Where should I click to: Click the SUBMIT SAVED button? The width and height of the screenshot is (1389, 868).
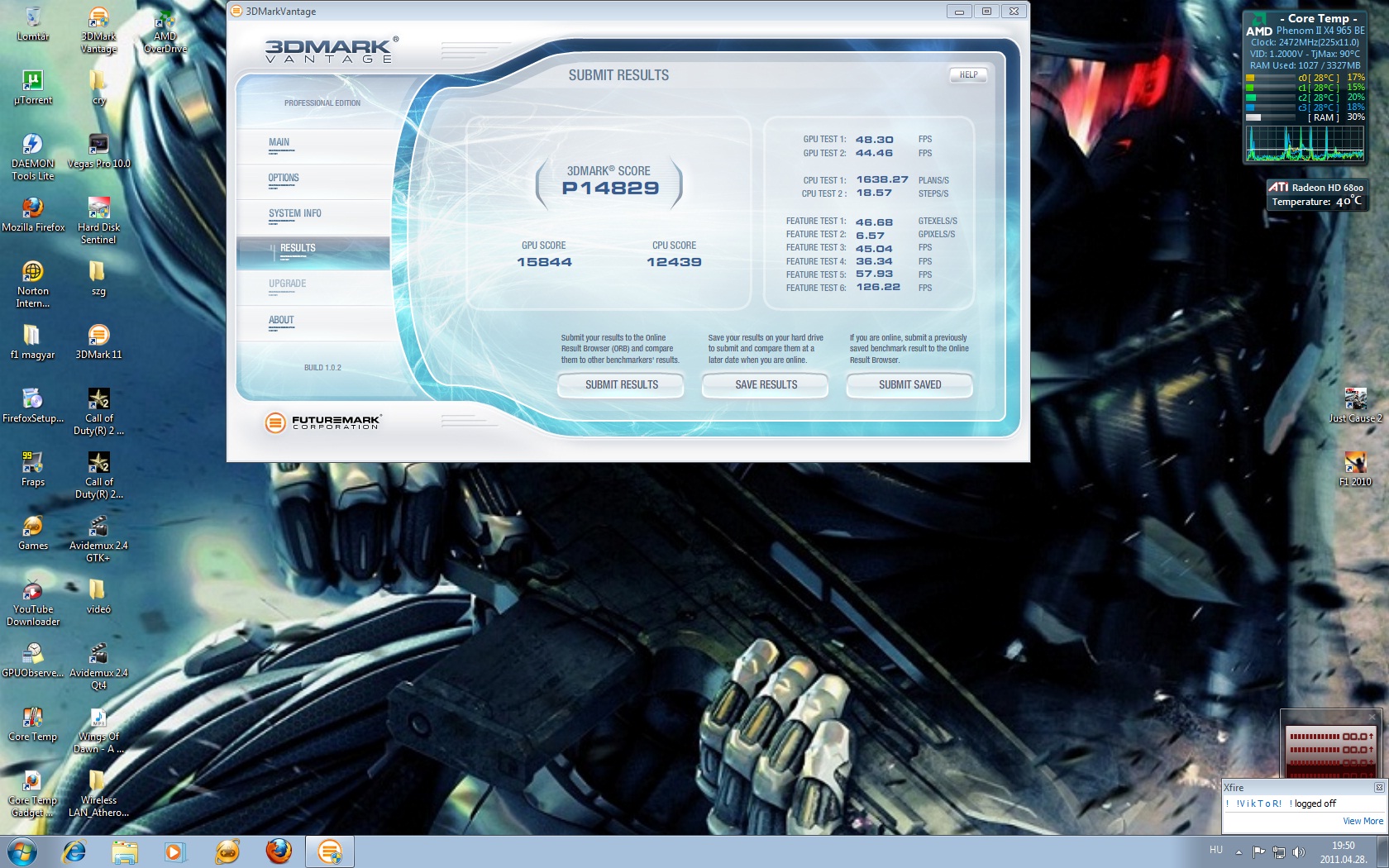pyautogui.click(x=909, y=385)
